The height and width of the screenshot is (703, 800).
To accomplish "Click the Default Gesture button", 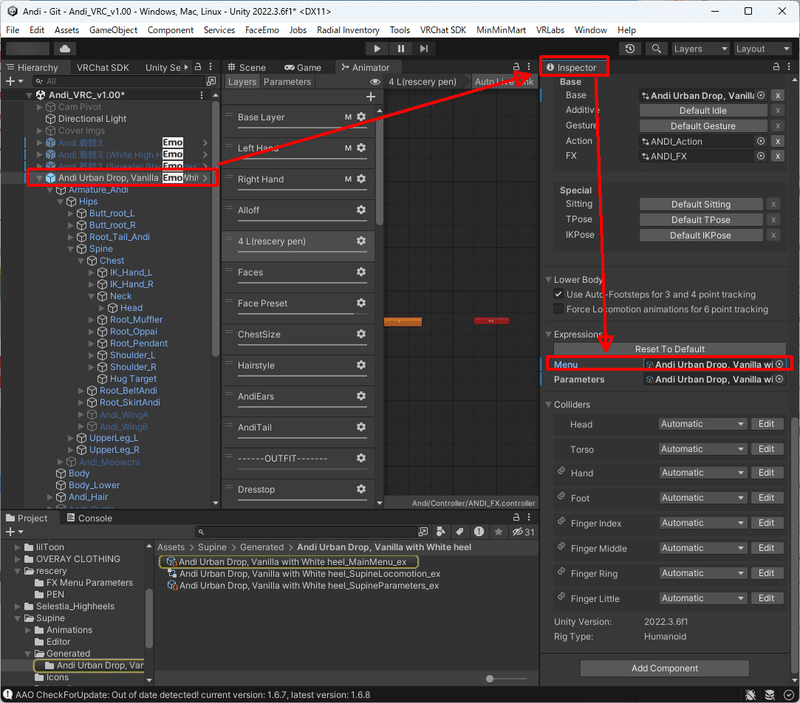I will coord(703,126).
